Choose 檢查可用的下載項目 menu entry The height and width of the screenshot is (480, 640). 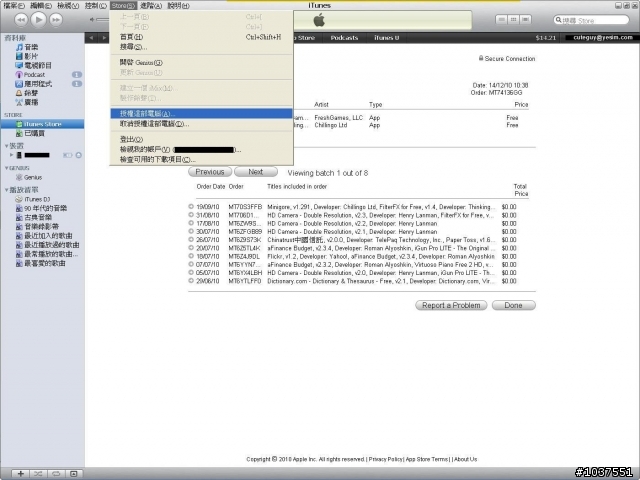[x=201, y=159]
